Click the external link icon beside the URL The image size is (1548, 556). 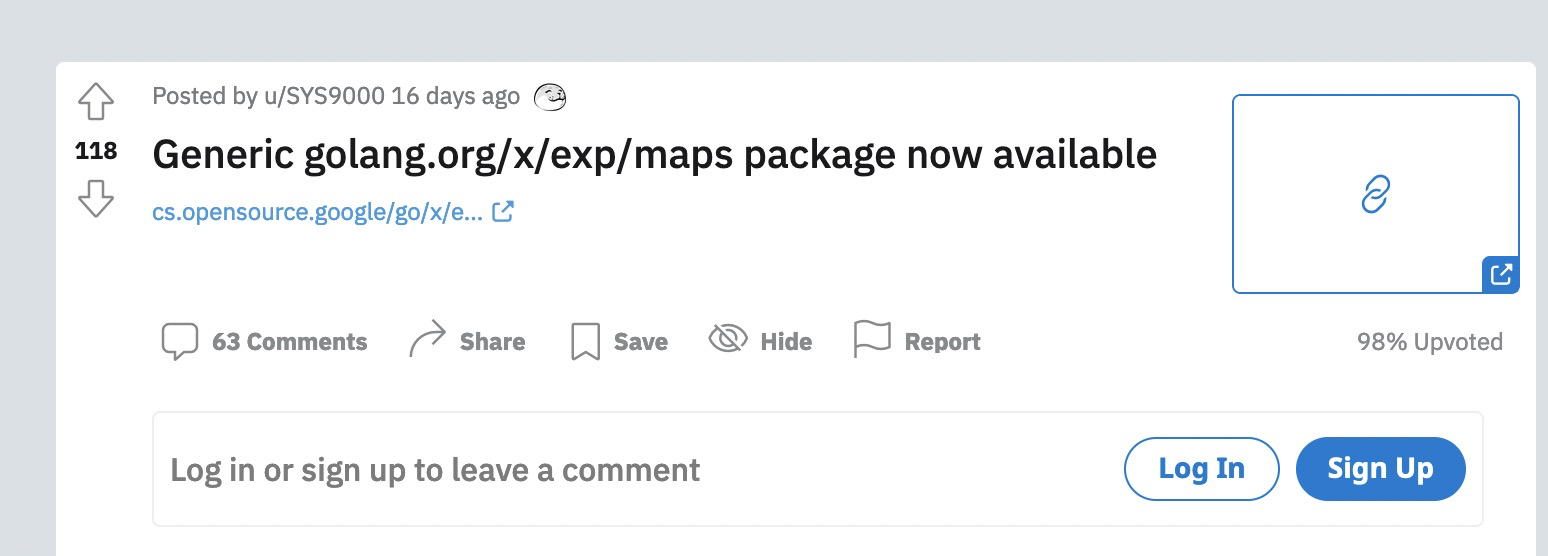(503, 212)
